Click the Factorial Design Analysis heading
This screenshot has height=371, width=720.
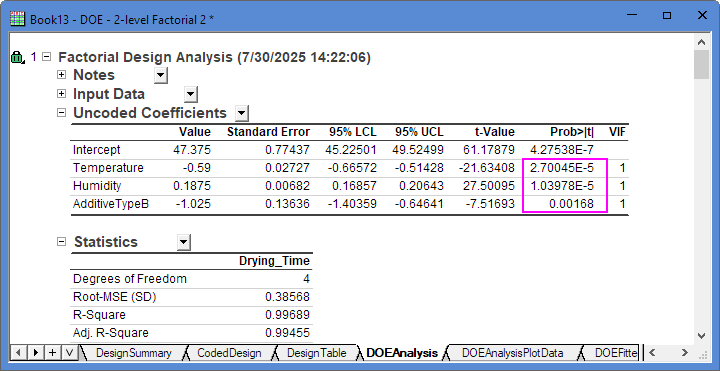point(214,57)
